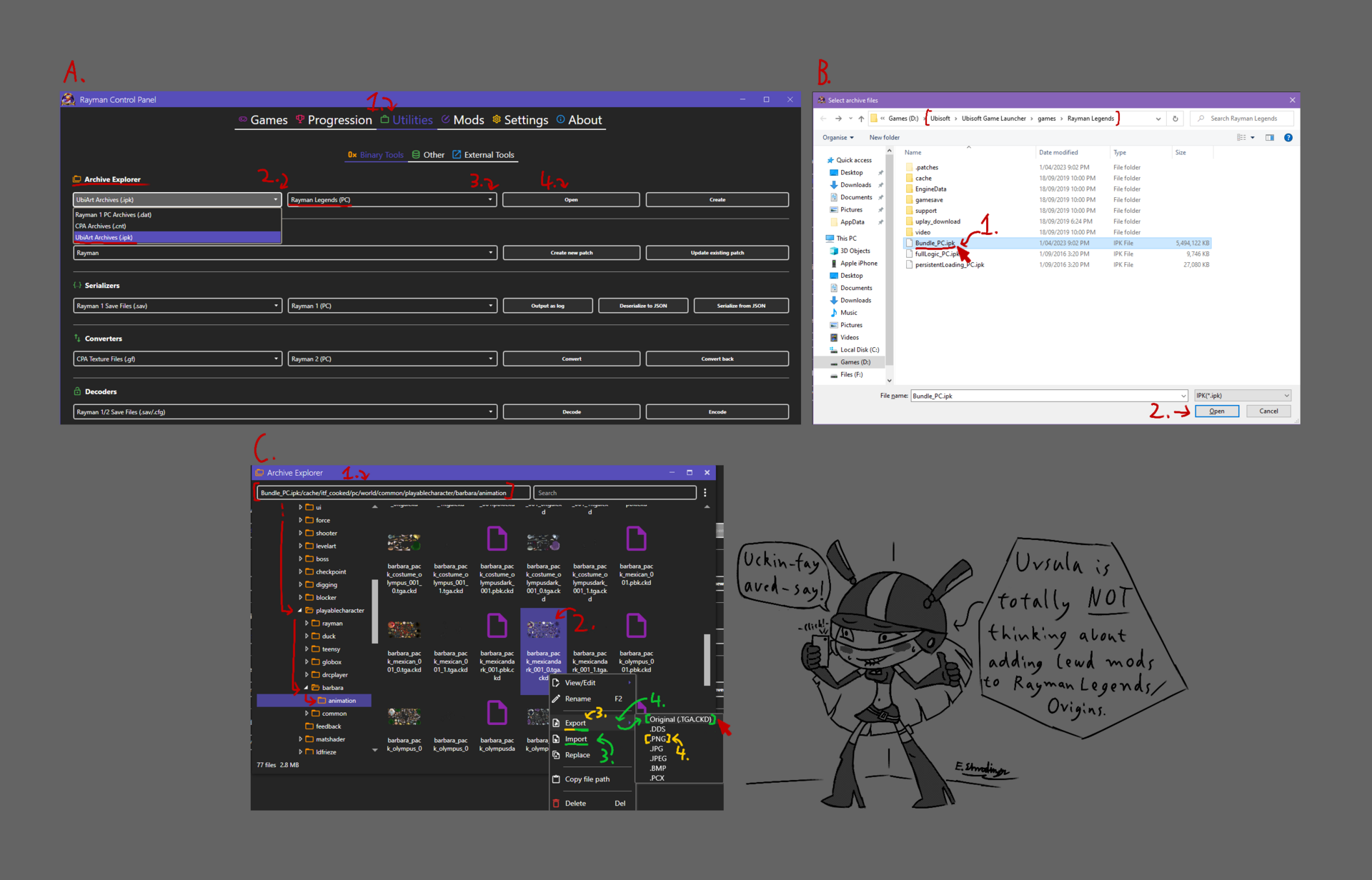Click the gamesave folder icon
1372x880 pixels.
coord(909,200)
